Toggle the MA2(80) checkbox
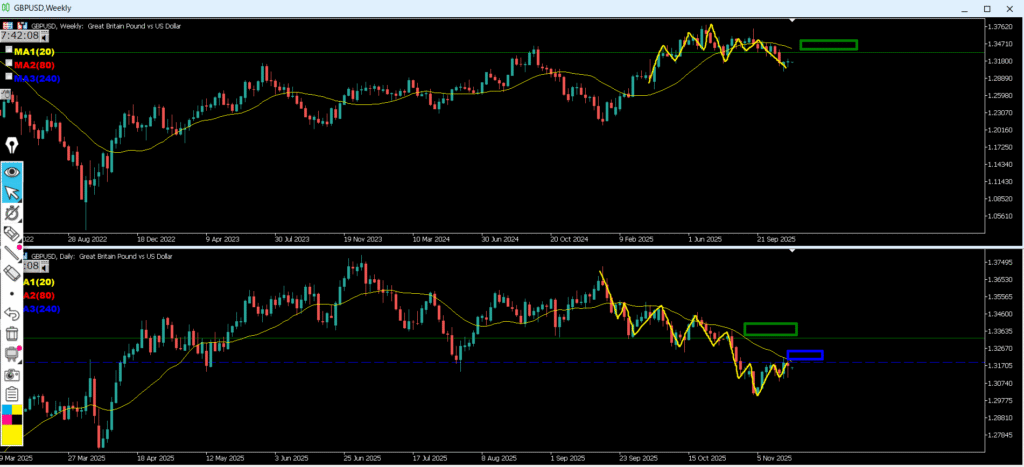1024x467 pixels. click(x=8, y=63)
